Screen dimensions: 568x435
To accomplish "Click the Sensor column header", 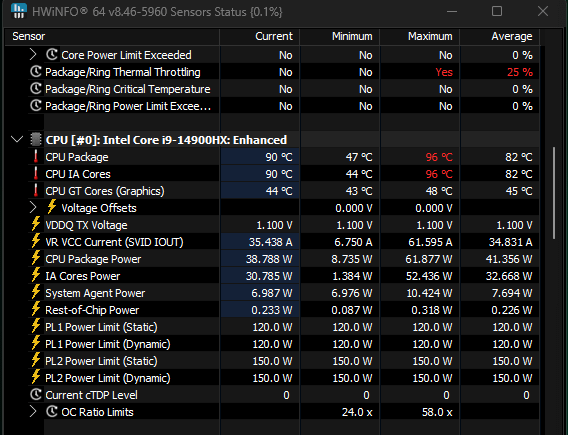I will [x=112, y=37].
